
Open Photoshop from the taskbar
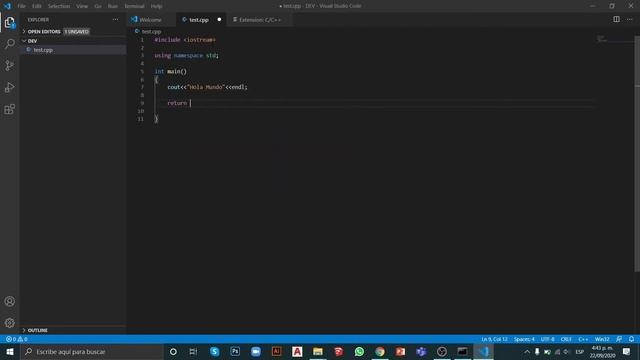pyautogui.click(x=235, y=351)
